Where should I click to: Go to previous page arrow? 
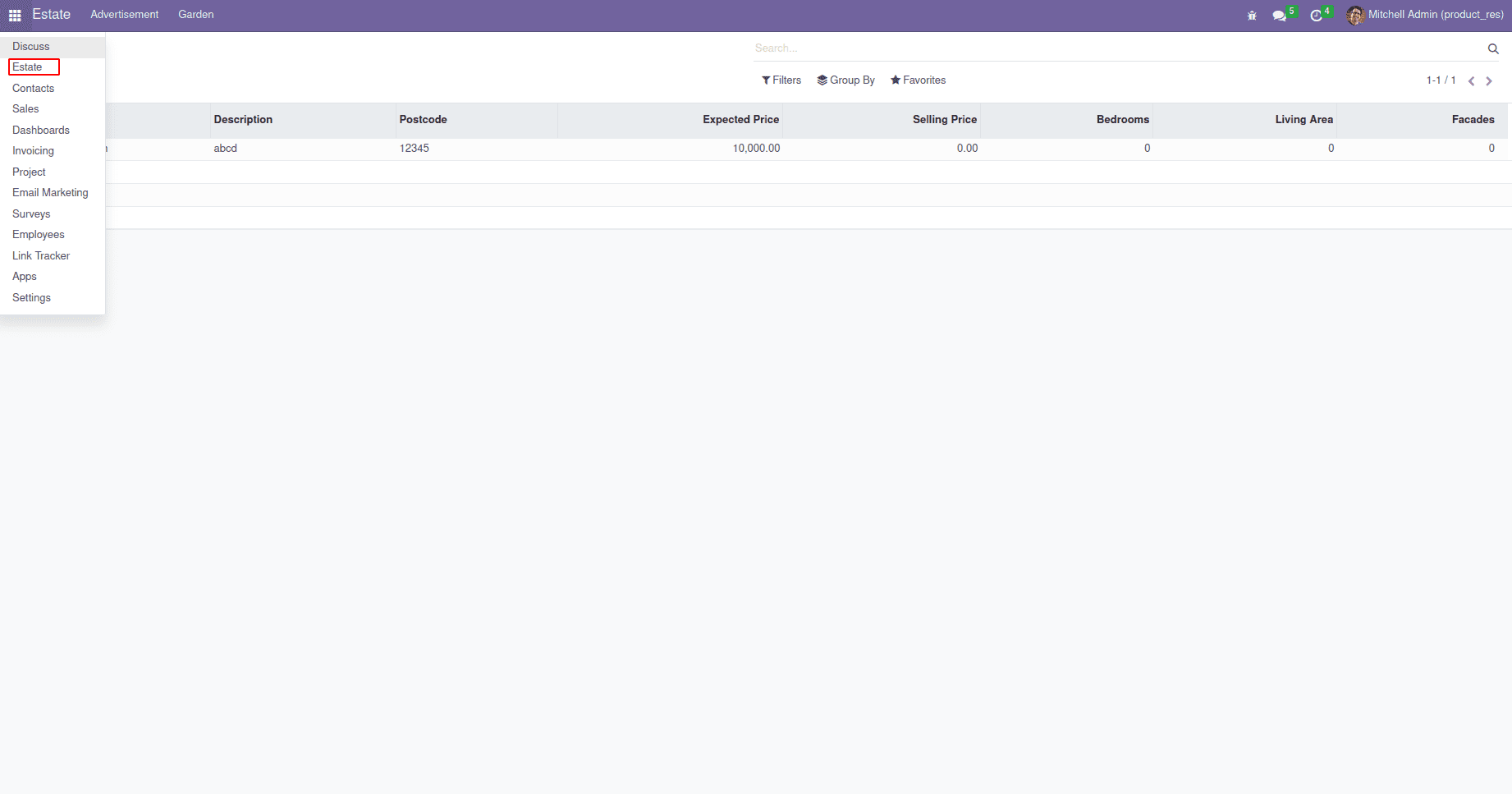[x=1471, y=80]
